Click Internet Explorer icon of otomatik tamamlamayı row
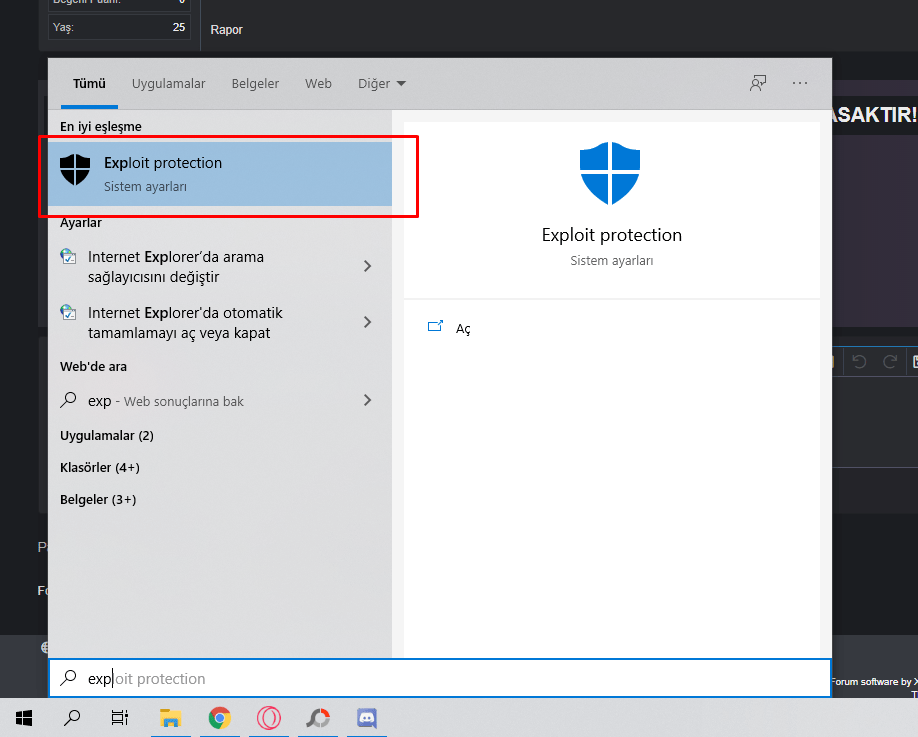 pos(68,312)
